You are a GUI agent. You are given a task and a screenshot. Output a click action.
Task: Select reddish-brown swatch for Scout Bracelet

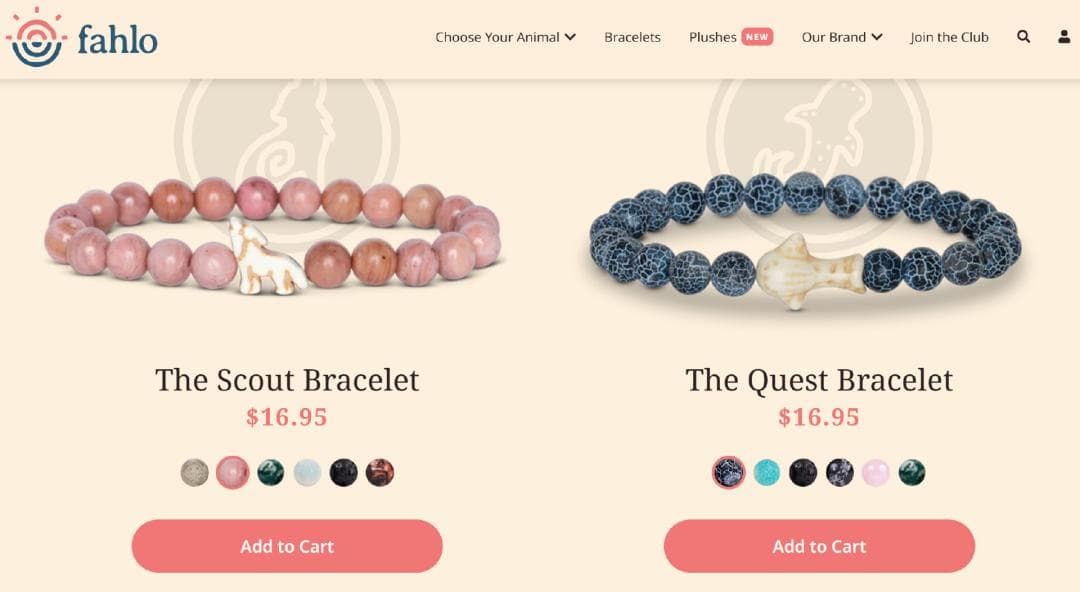[x=380, y=473]
